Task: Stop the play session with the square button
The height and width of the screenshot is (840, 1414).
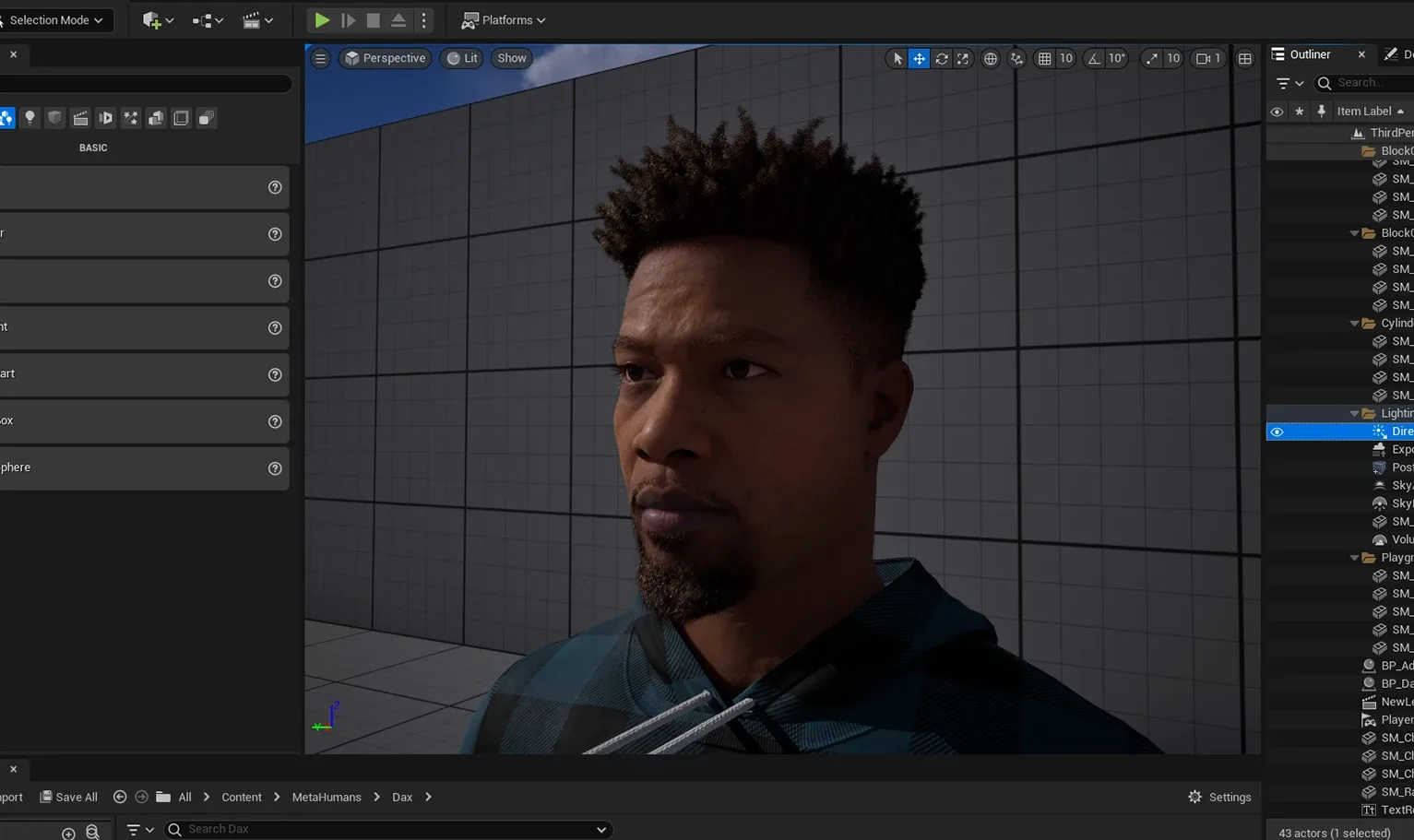Action: 373,19
